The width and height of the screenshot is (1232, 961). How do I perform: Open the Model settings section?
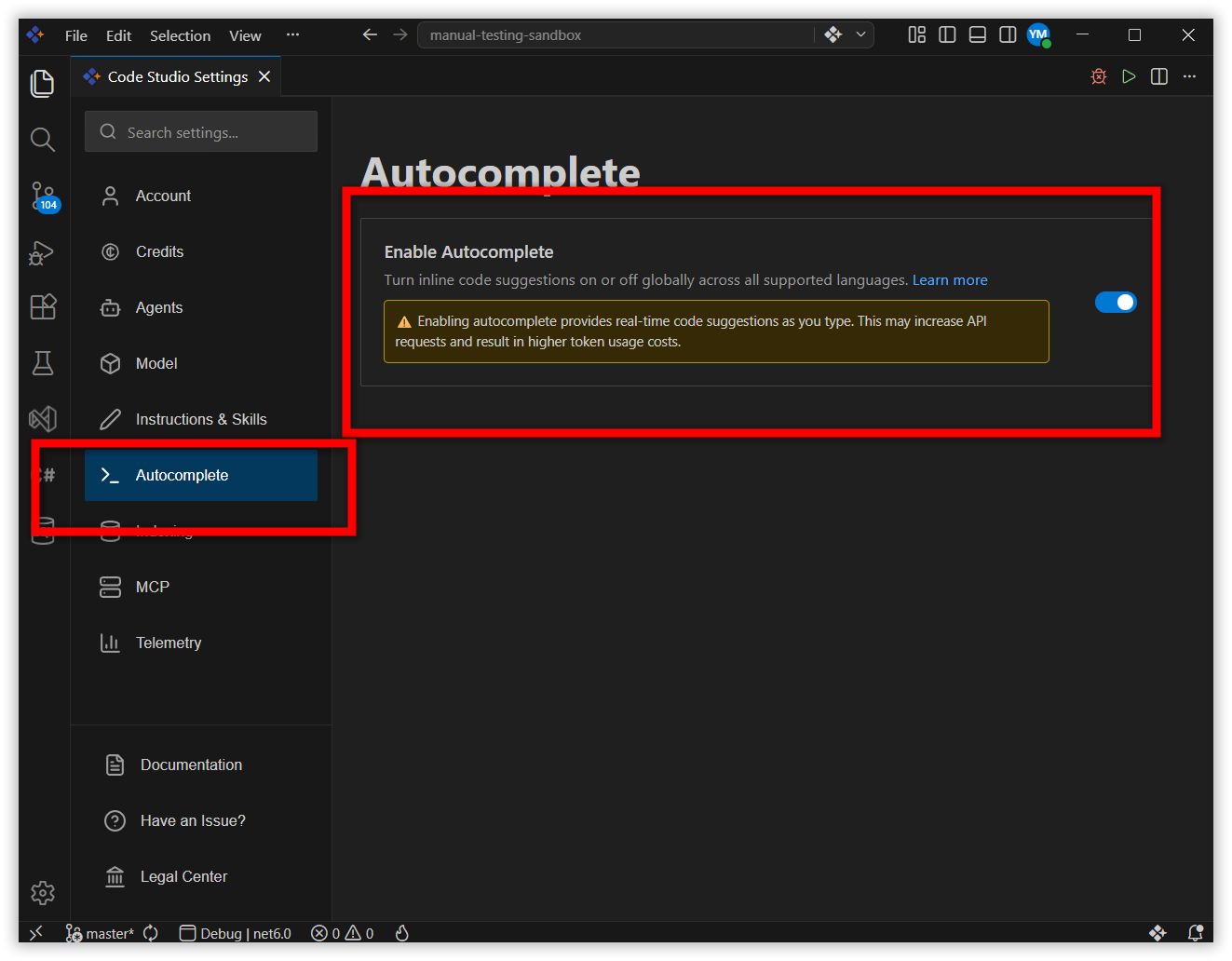point(201,363)
